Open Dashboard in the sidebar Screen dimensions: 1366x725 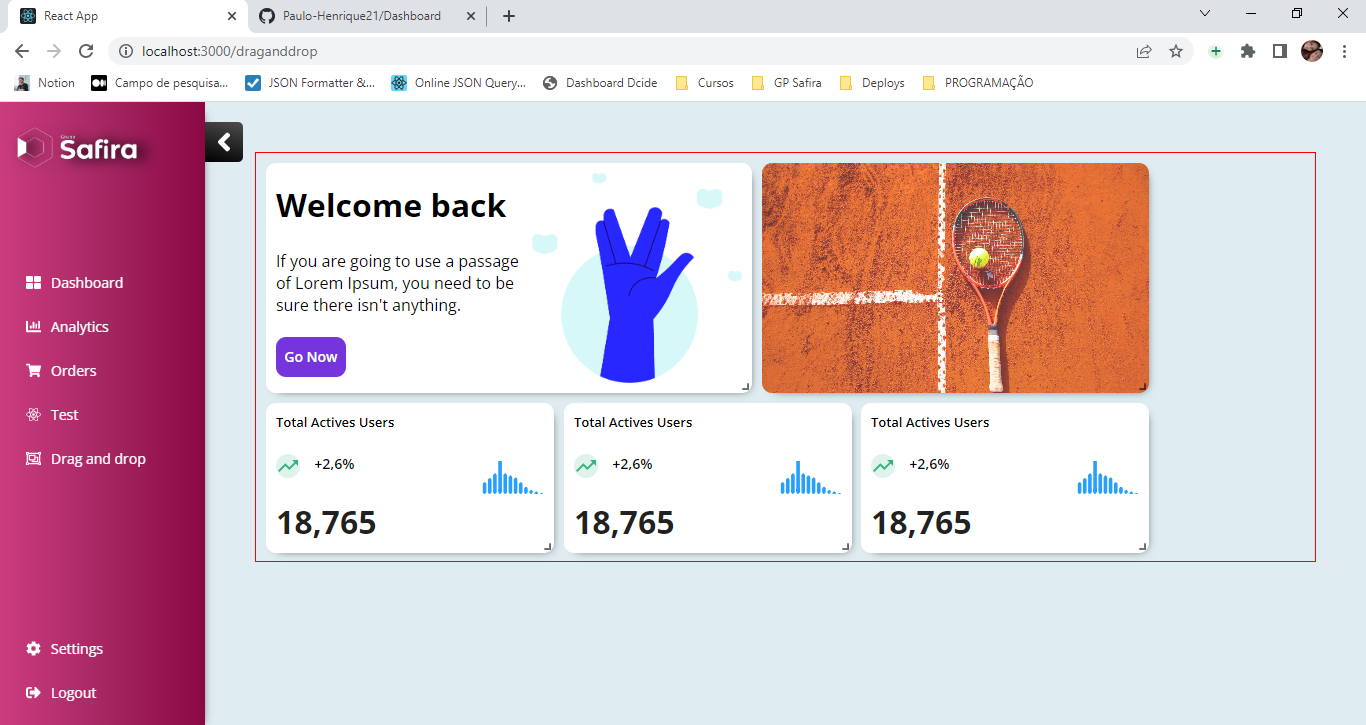tap(75, 283)
